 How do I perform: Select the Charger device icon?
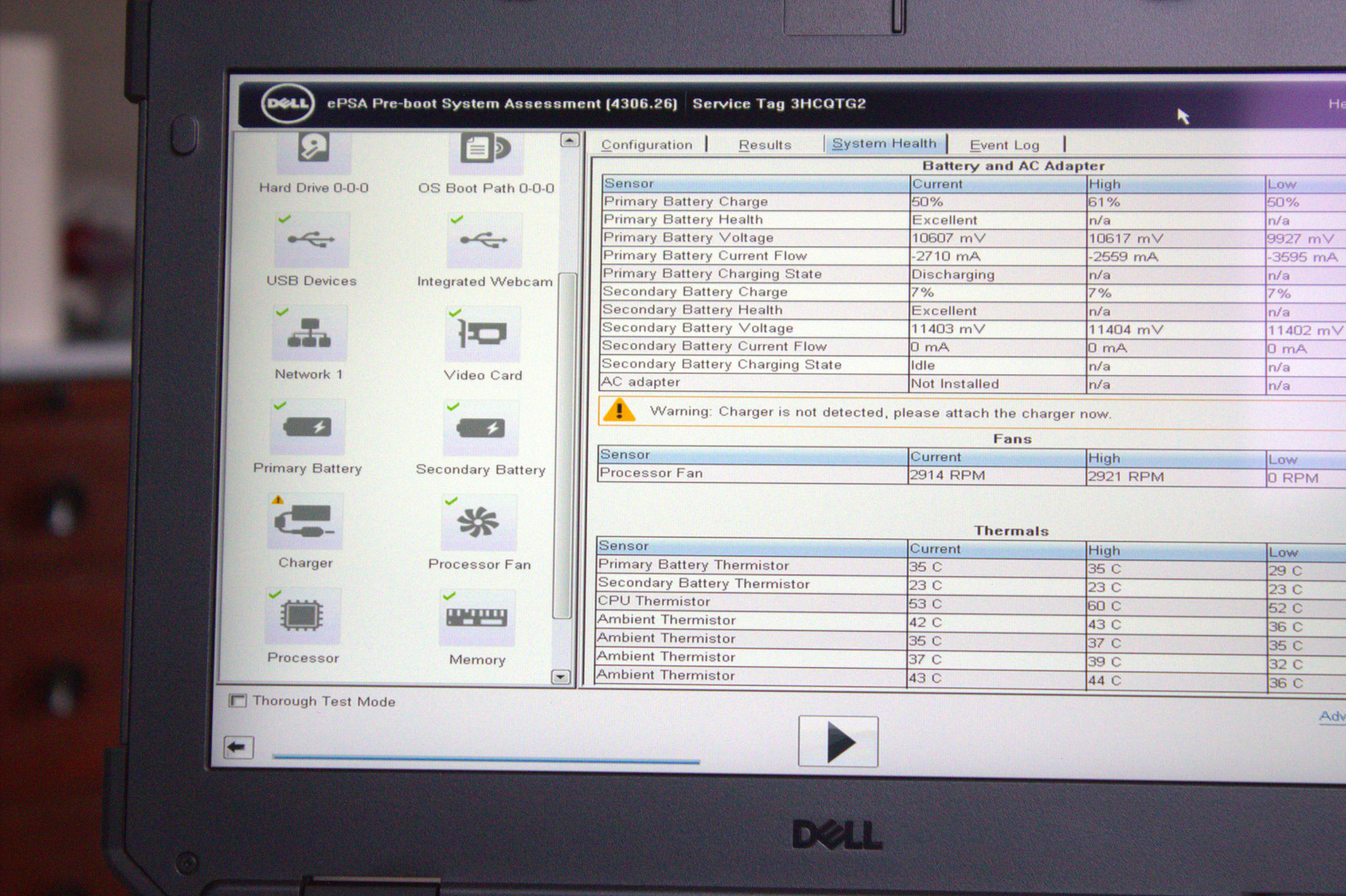click(305, 522)
